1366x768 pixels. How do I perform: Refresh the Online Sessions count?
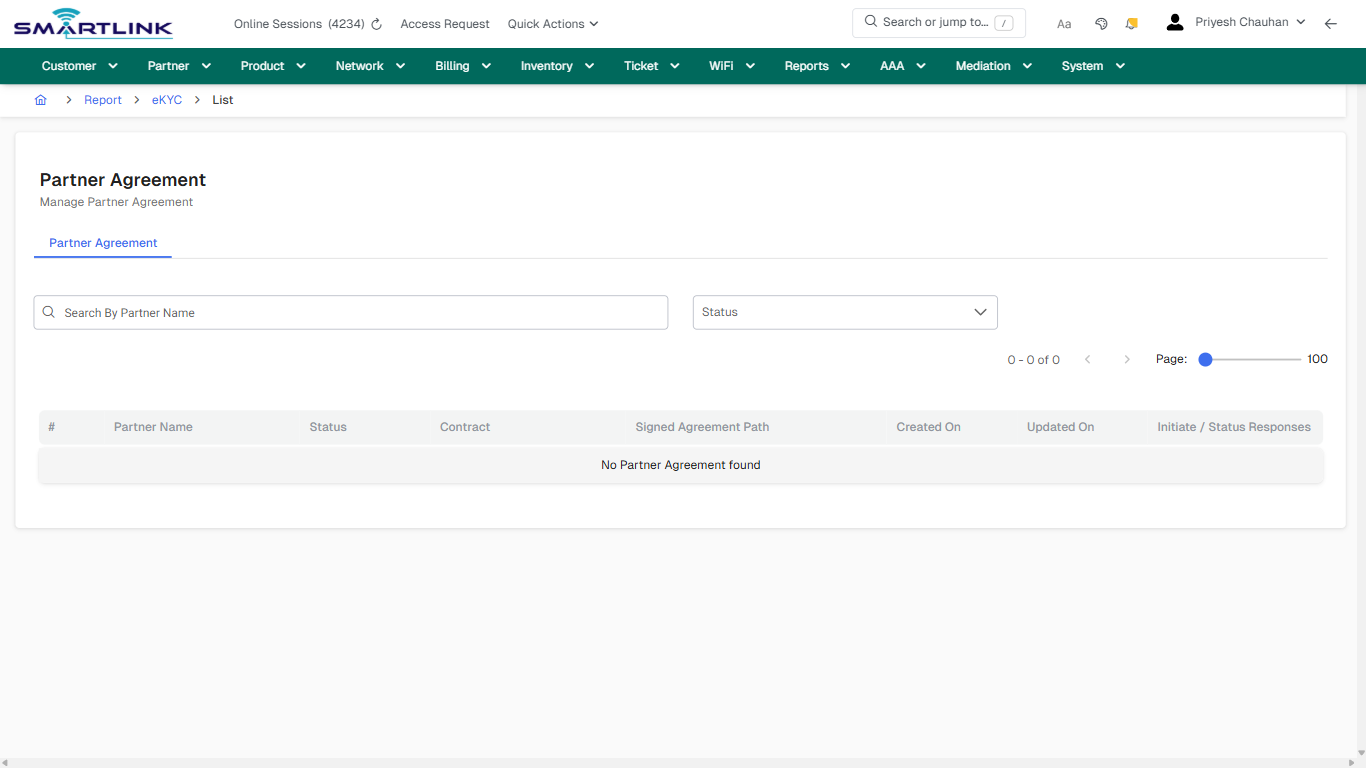pos(376,23)
